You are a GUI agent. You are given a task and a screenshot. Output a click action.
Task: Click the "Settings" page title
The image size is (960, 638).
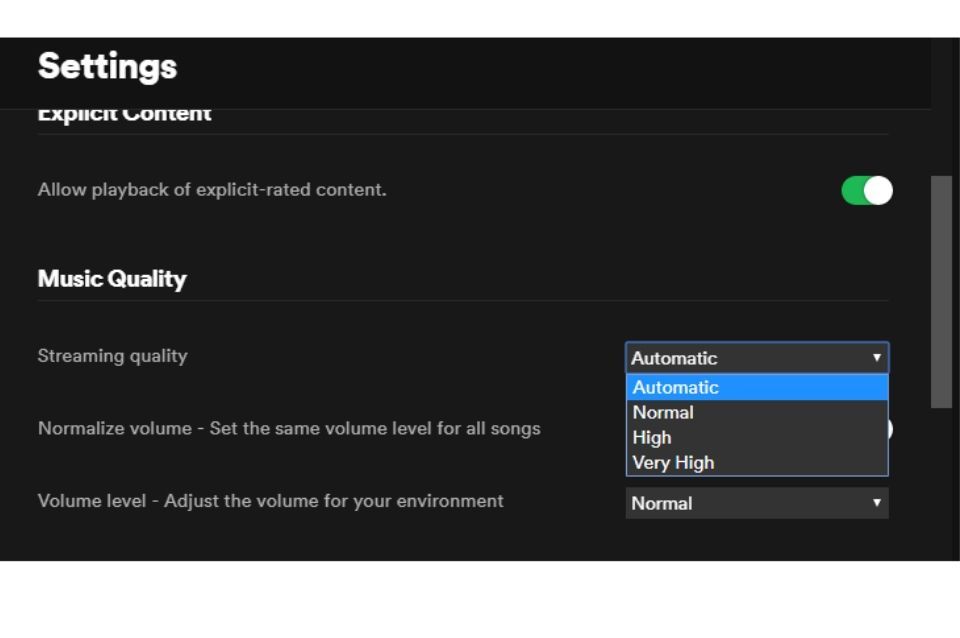[x=106, y=66]
